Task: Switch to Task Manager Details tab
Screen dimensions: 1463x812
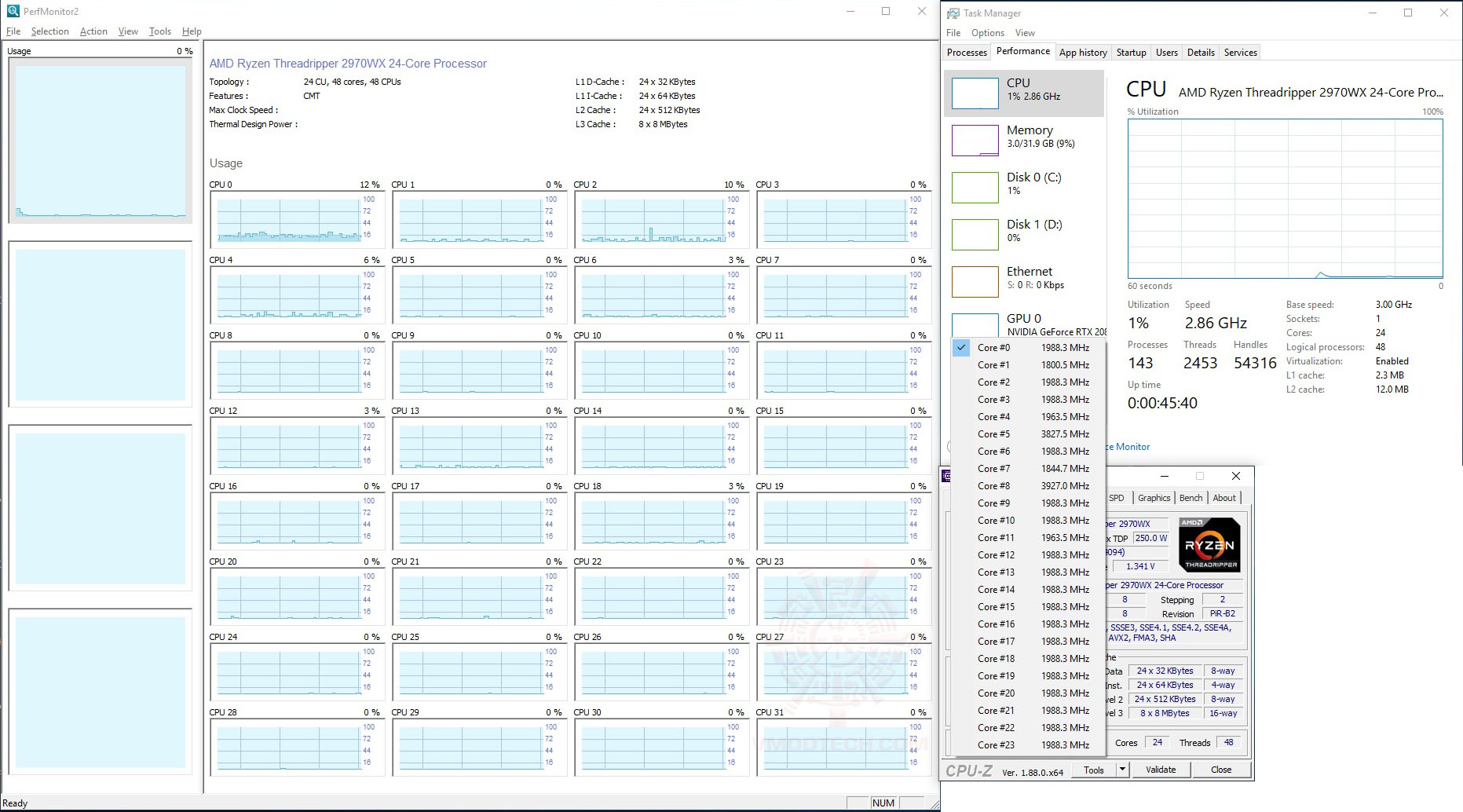Action: click(1201, 53)
